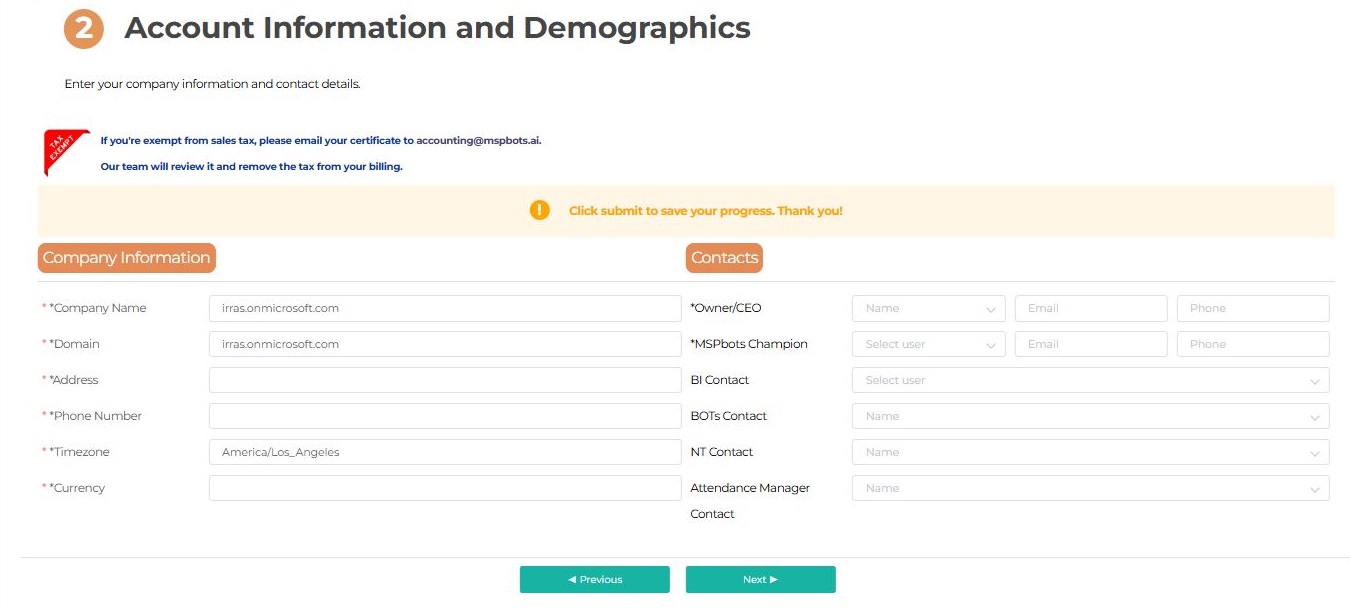Viewport: 1350px width, 610px height.
Task: Select the Contacts section header
Action: click(x=724, y=258)
